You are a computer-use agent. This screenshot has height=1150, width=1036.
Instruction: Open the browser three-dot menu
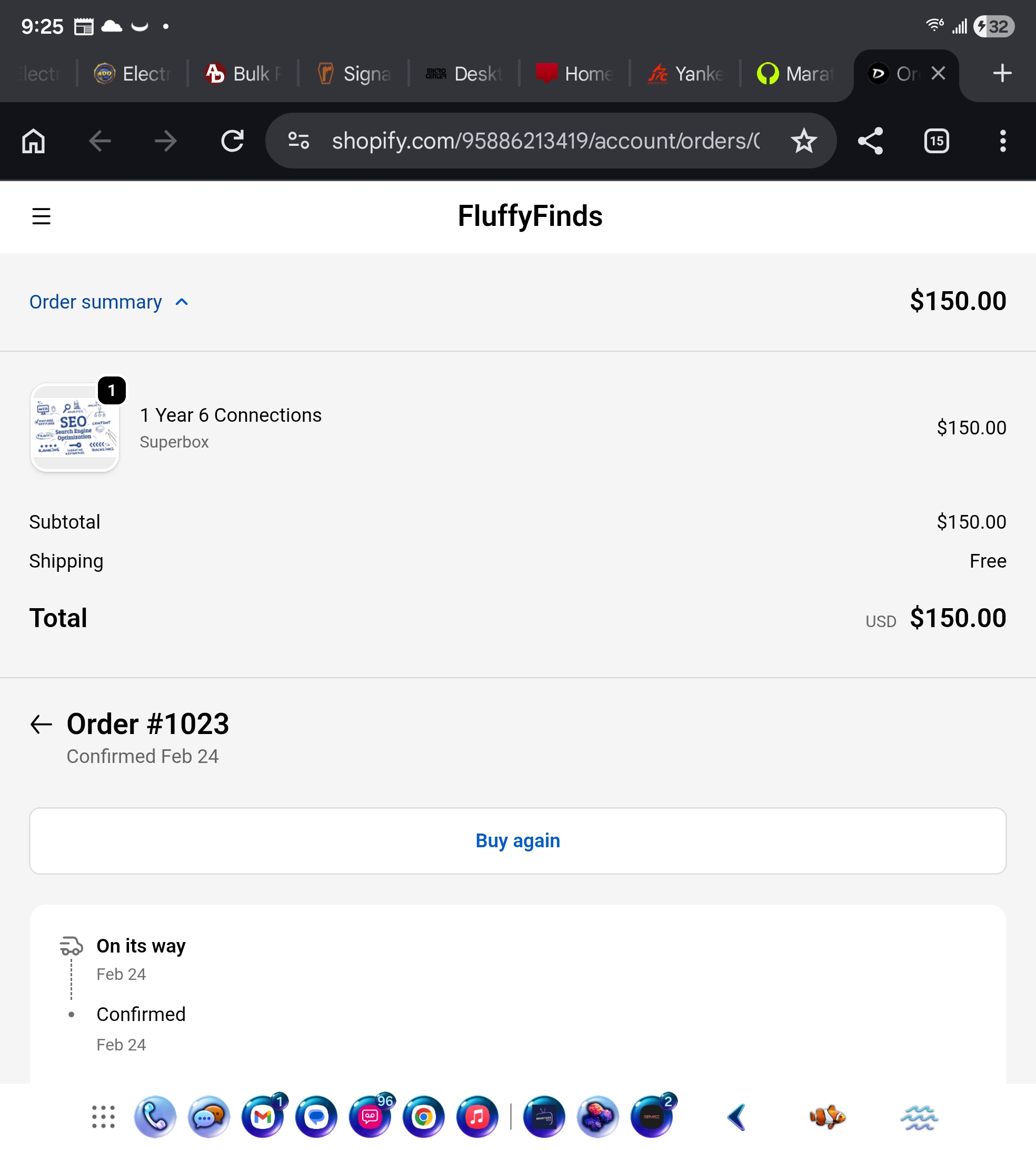pyautogui.click(x=1002, y=141)
